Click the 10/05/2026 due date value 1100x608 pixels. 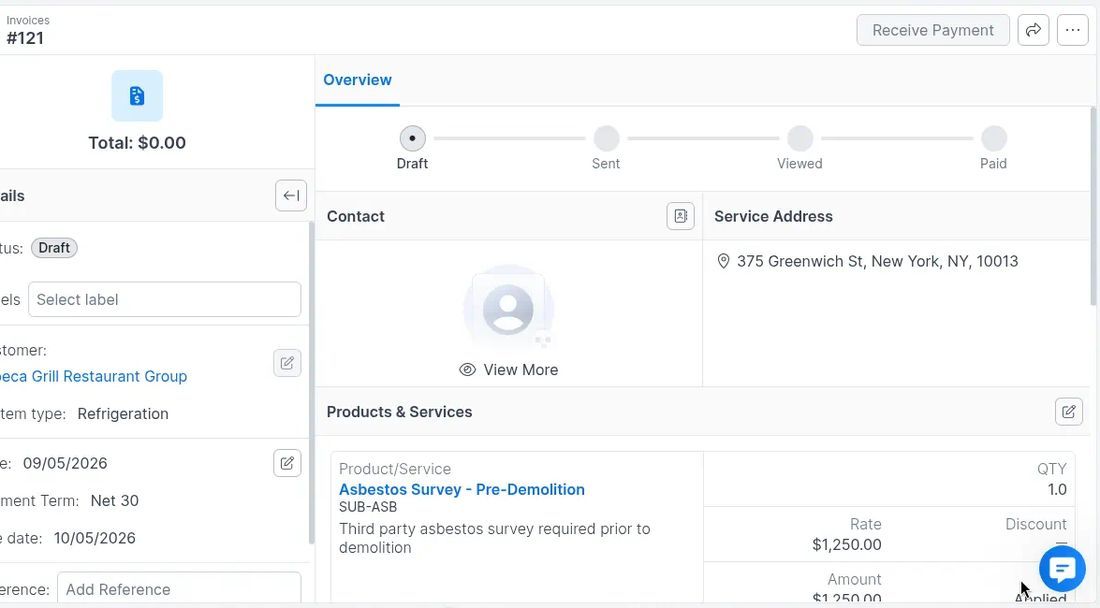[95, 538]
